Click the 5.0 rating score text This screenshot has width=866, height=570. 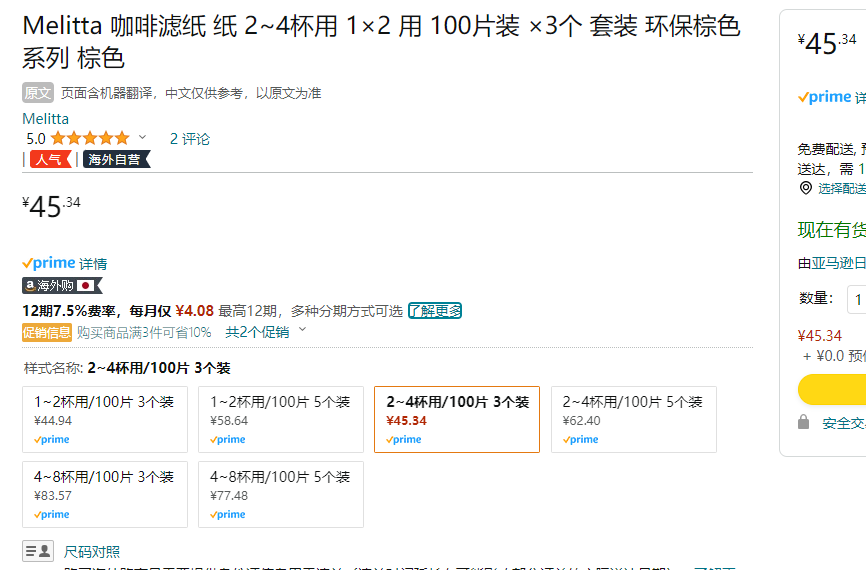pos(36,139)
